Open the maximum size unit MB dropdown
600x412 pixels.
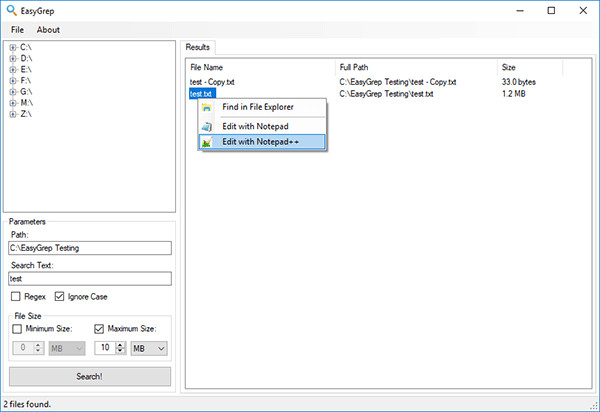tap(149, 348)
